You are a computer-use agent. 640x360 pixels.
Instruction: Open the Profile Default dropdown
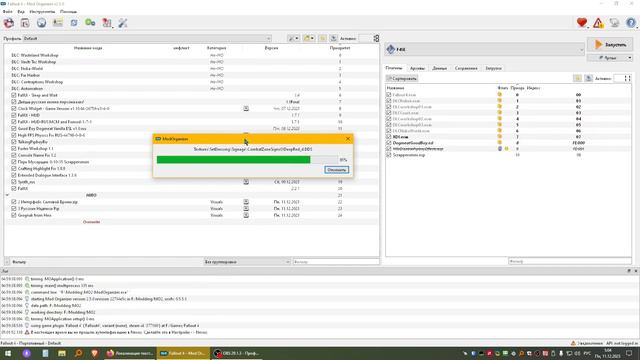(x=147, y=38)
